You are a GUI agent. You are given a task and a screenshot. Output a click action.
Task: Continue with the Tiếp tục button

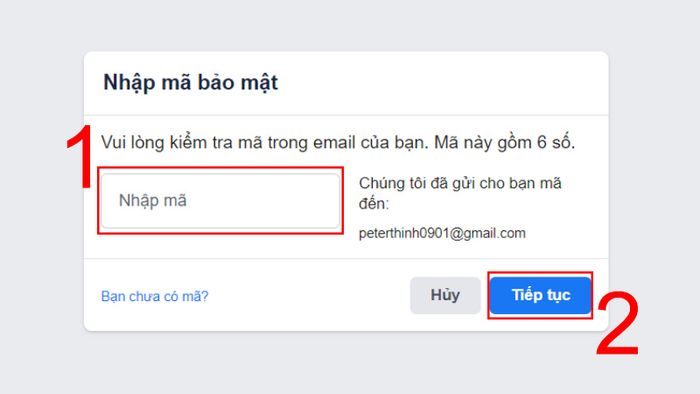[540, 295]
